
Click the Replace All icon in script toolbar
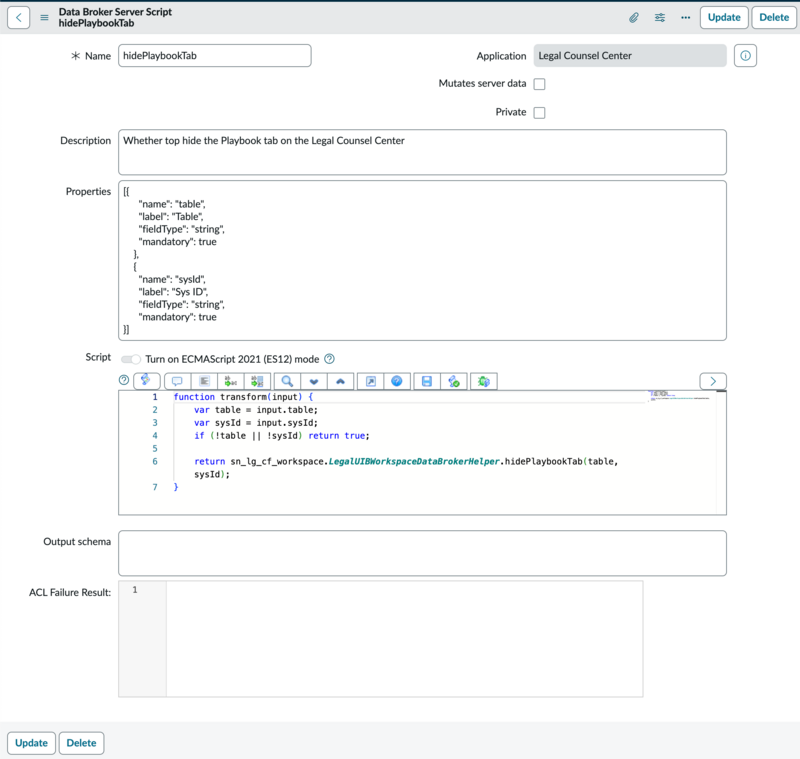point(257,381)
